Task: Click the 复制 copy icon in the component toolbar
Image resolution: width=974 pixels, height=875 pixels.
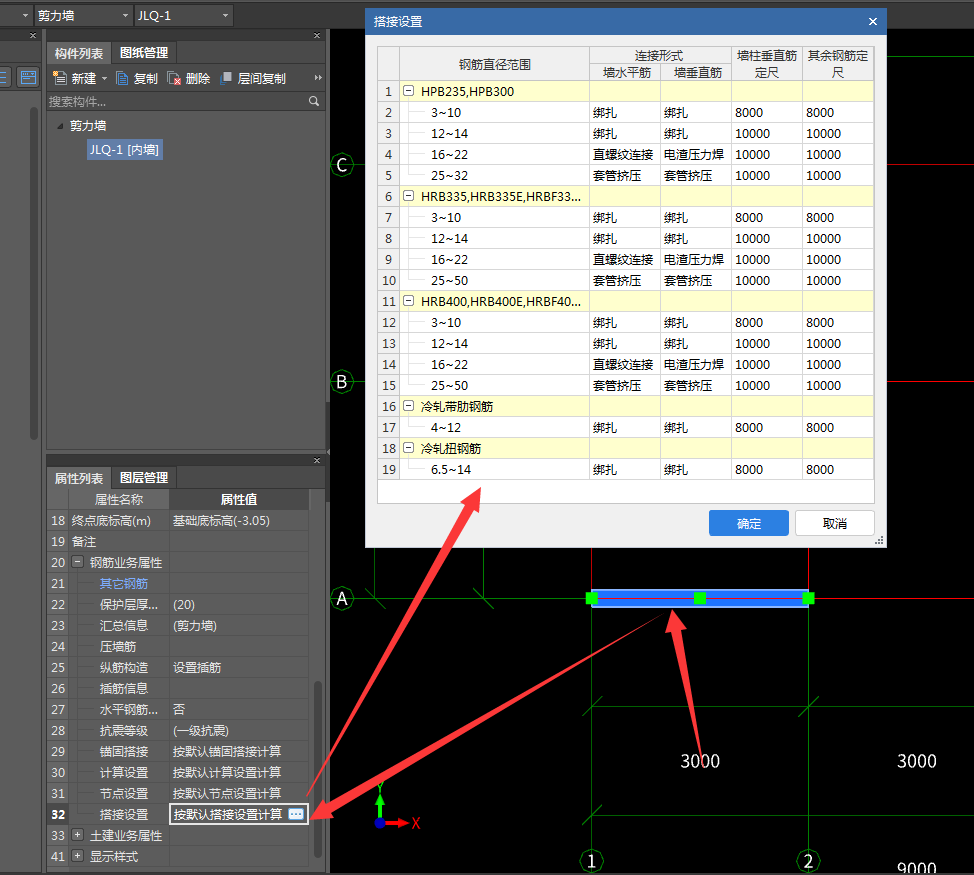Action: point(122,78)
